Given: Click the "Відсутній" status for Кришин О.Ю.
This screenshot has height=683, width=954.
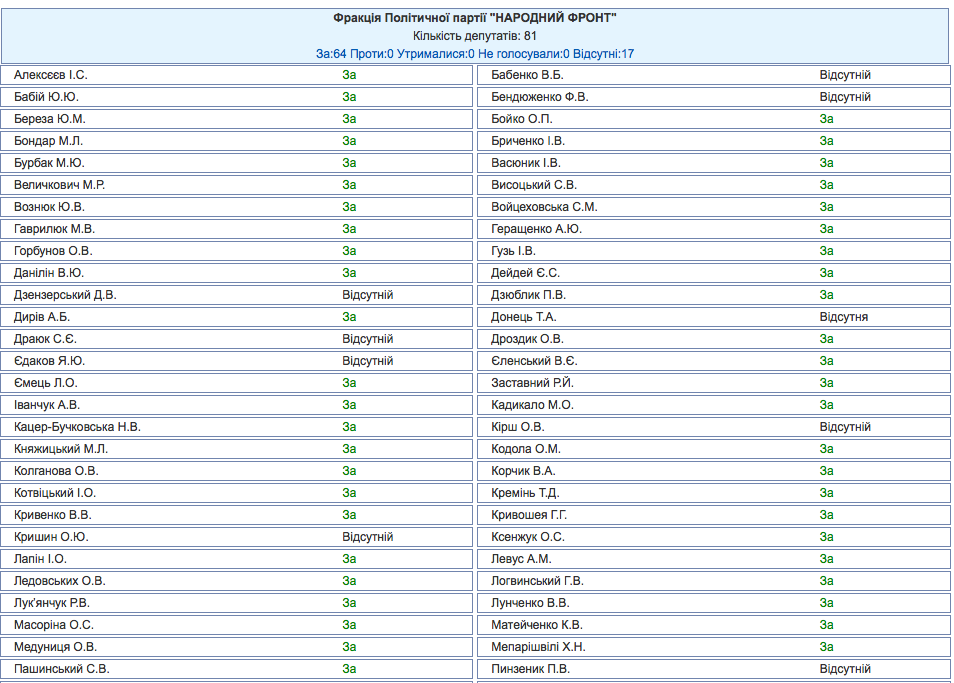Looking at the screenshot, I should tap(367, 537).
